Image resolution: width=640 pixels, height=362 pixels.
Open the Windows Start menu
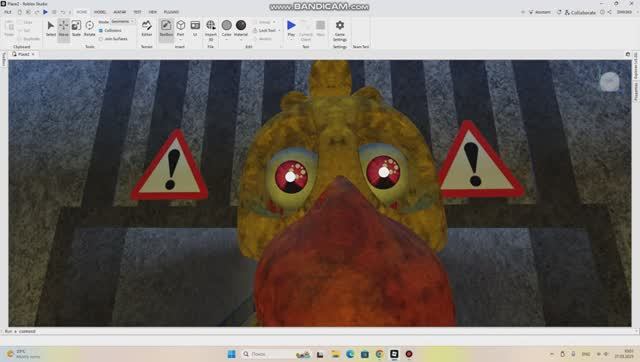pos(231,354)
